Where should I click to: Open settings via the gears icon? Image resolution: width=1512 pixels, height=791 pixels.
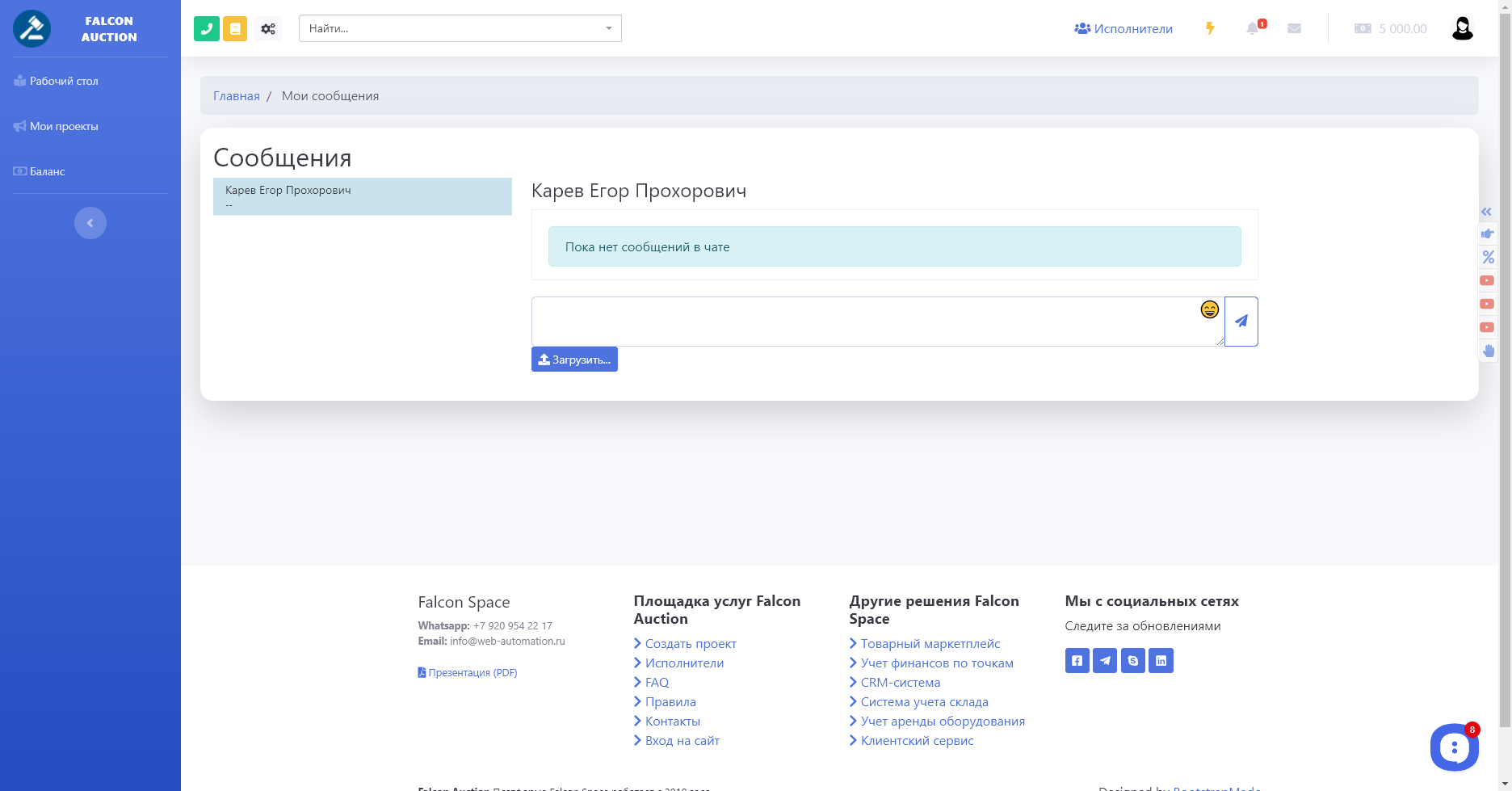[x=268, y=29]
